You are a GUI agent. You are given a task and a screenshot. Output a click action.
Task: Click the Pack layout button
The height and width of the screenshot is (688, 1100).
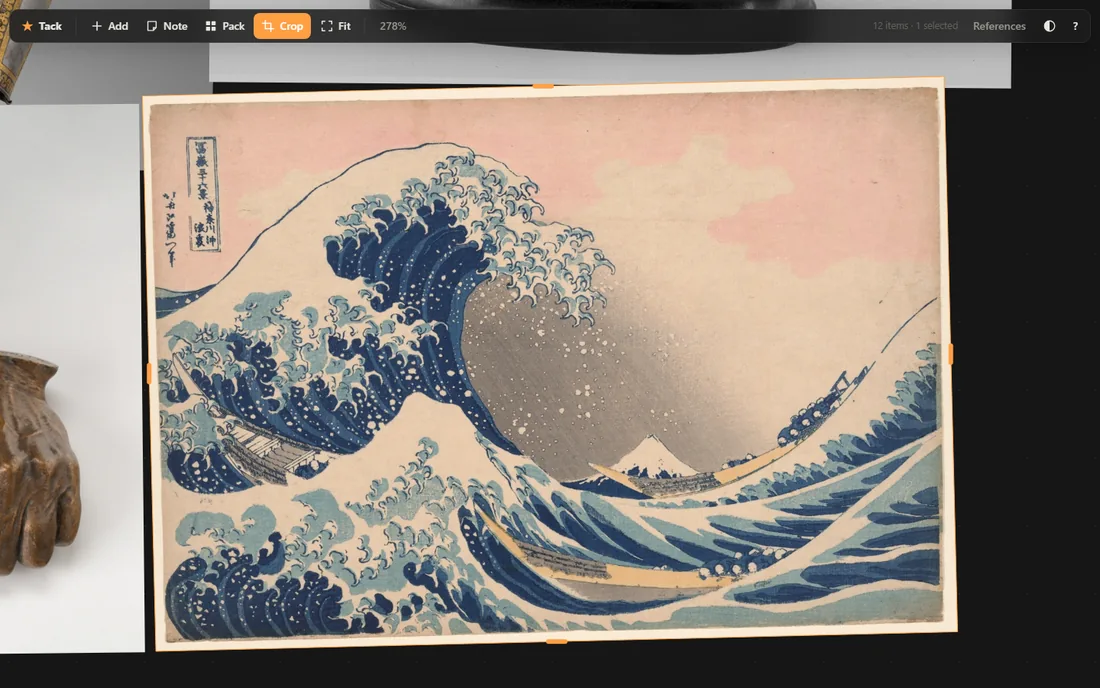tap(224, 26)
